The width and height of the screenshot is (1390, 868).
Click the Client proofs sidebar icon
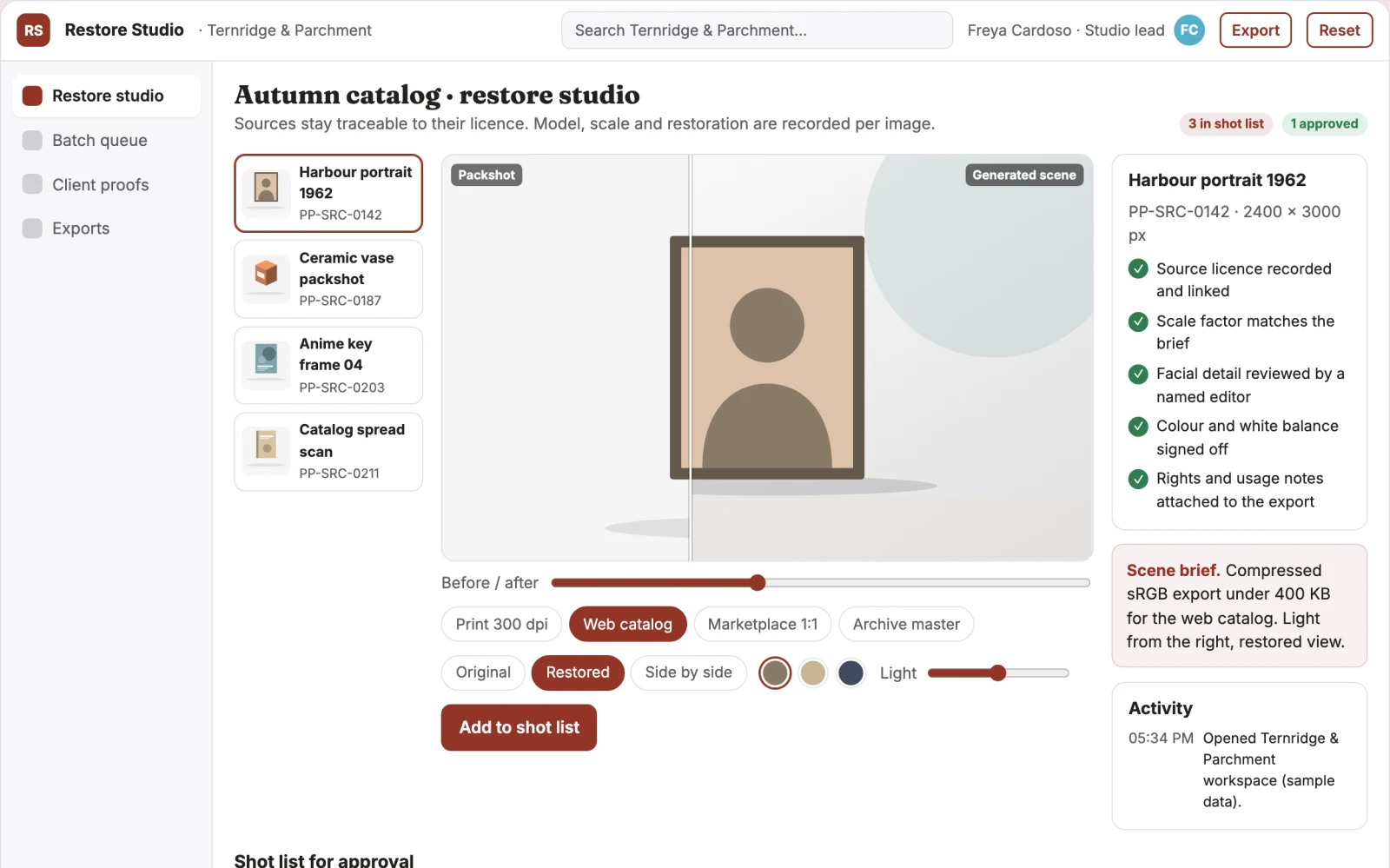pos(32,184)
